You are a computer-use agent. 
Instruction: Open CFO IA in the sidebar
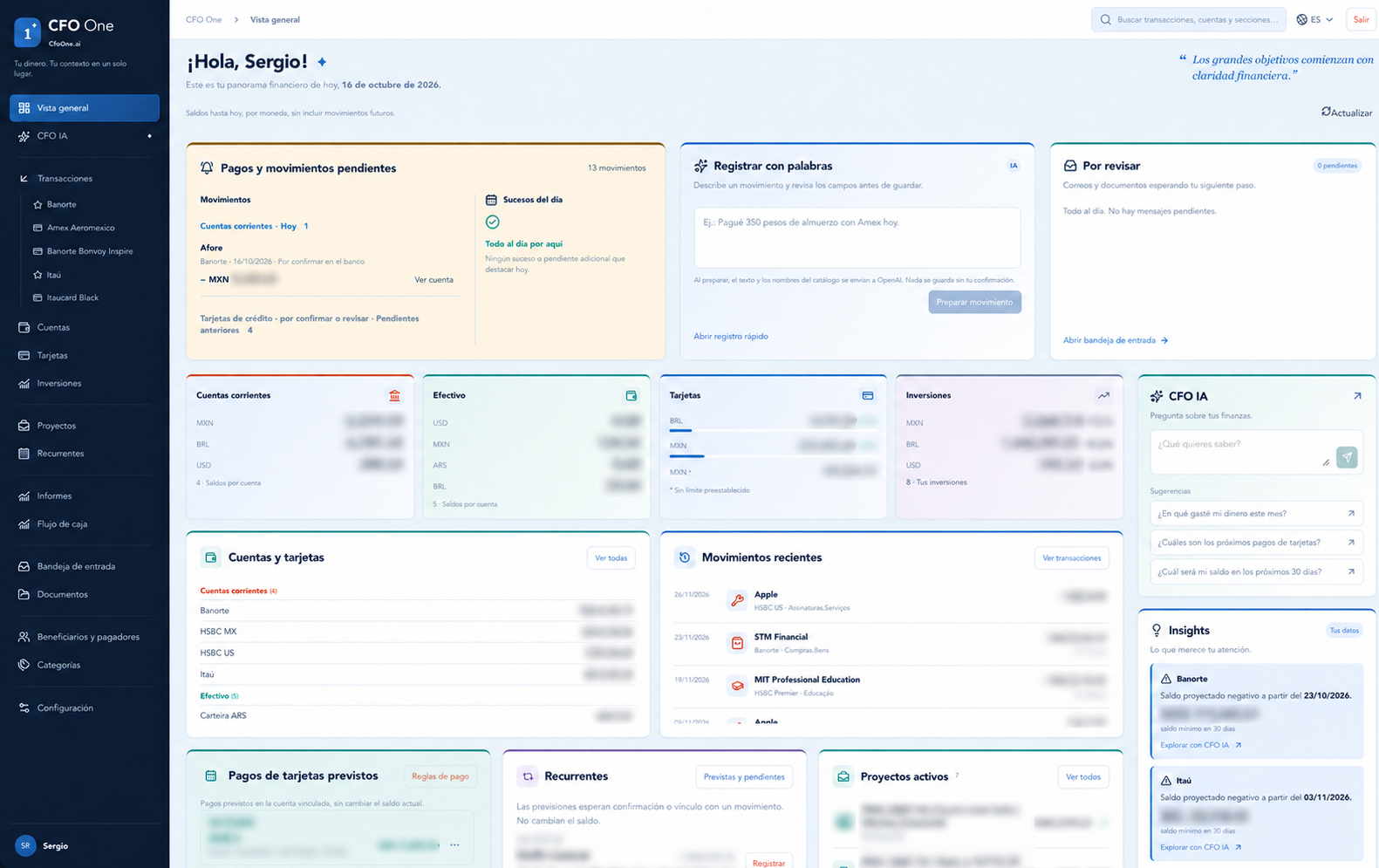click(x=85, y=136)
